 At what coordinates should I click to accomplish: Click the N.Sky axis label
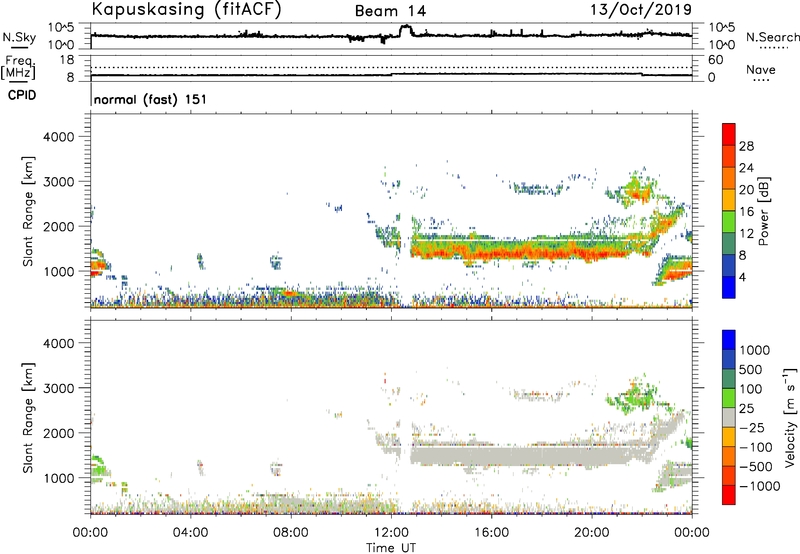[19, 37]
